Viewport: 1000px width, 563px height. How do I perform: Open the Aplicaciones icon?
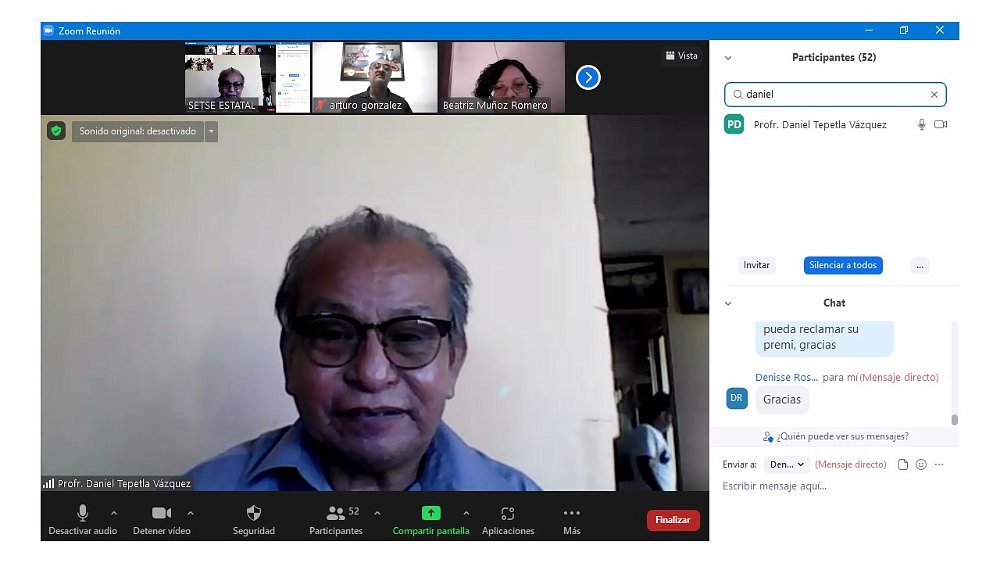(508, 513)
